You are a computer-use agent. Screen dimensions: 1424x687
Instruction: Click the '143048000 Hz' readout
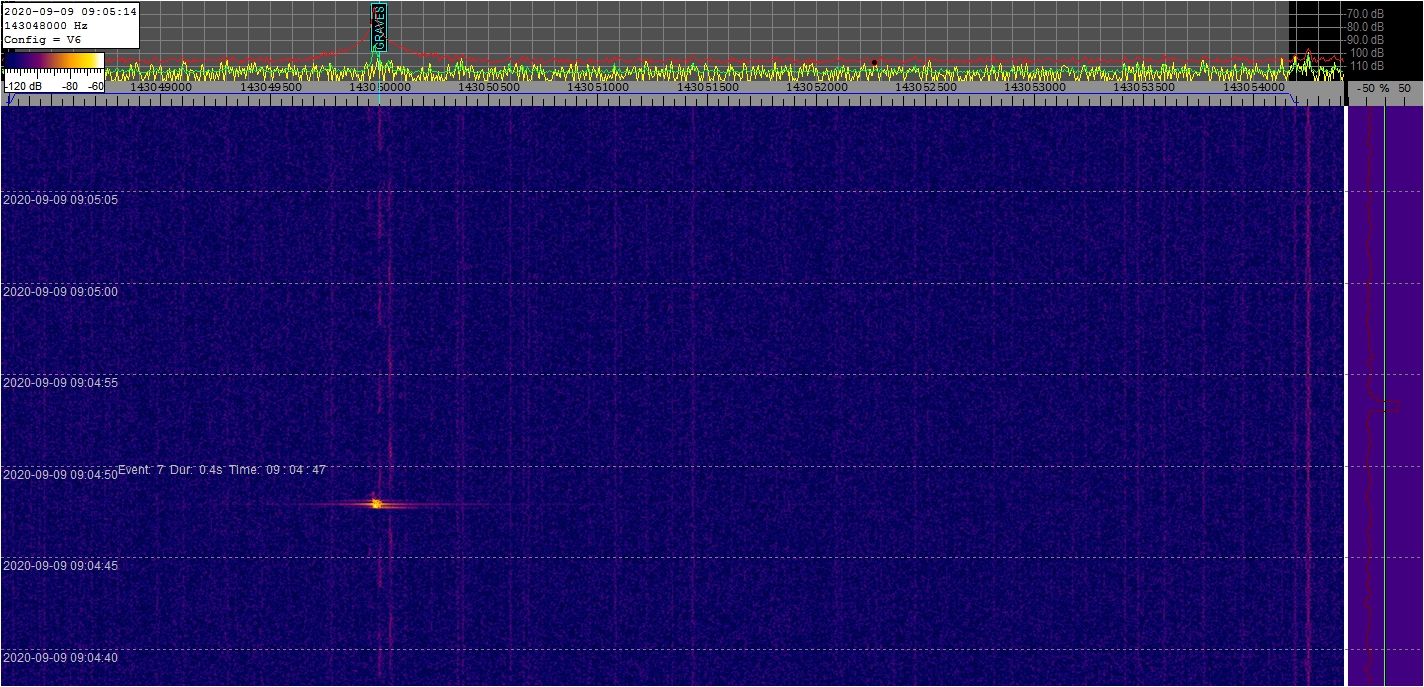coord(46,25)
